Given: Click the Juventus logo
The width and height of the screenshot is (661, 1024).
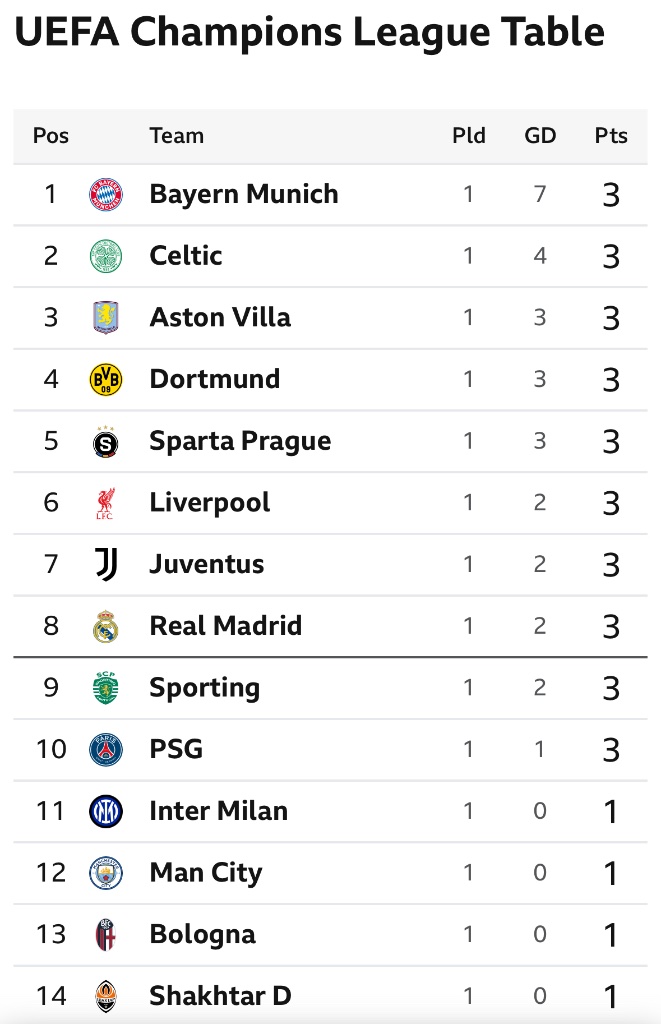Looking at the screenshot, I should click(x=106, y=564).
